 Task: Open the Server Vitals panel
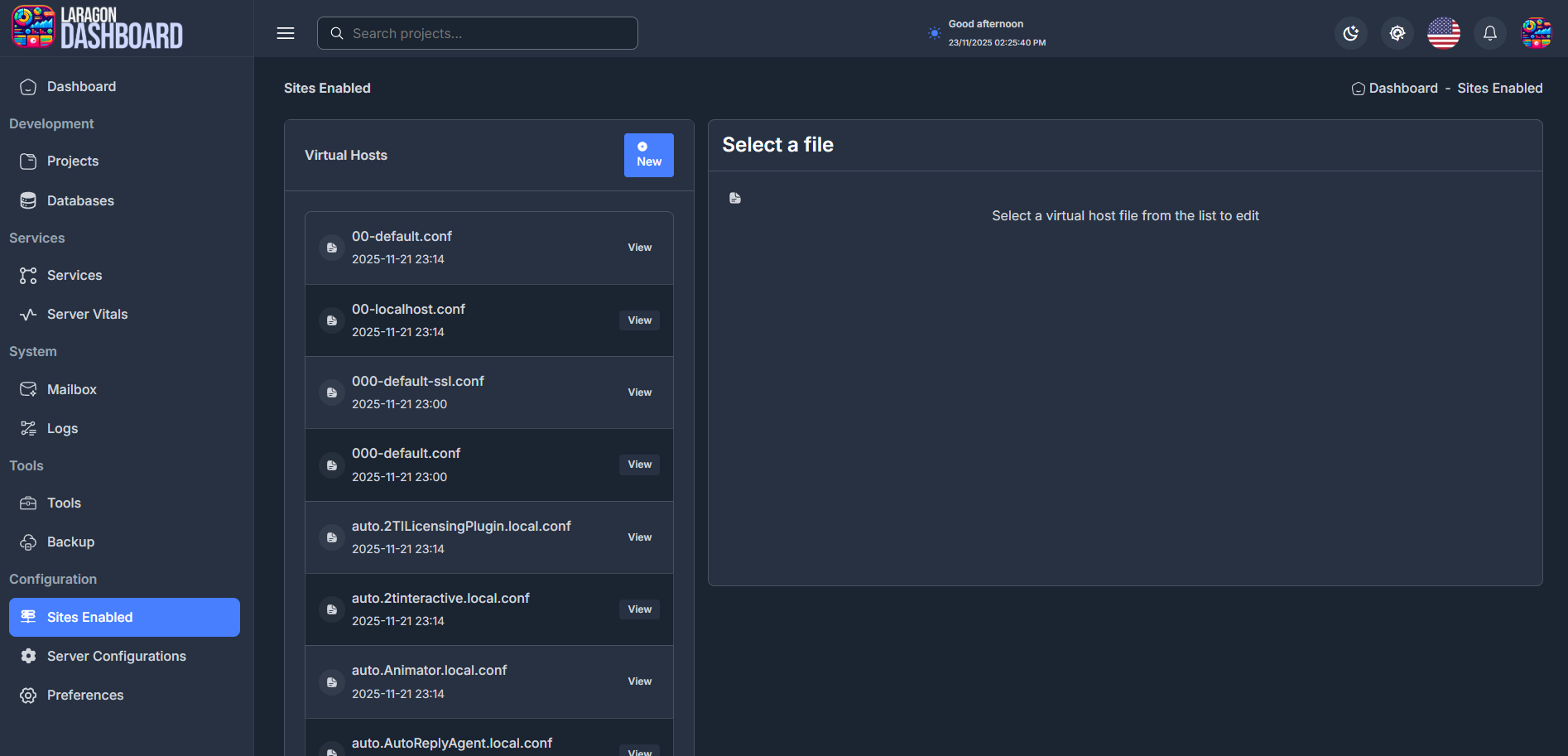click(x=87, y=314)
